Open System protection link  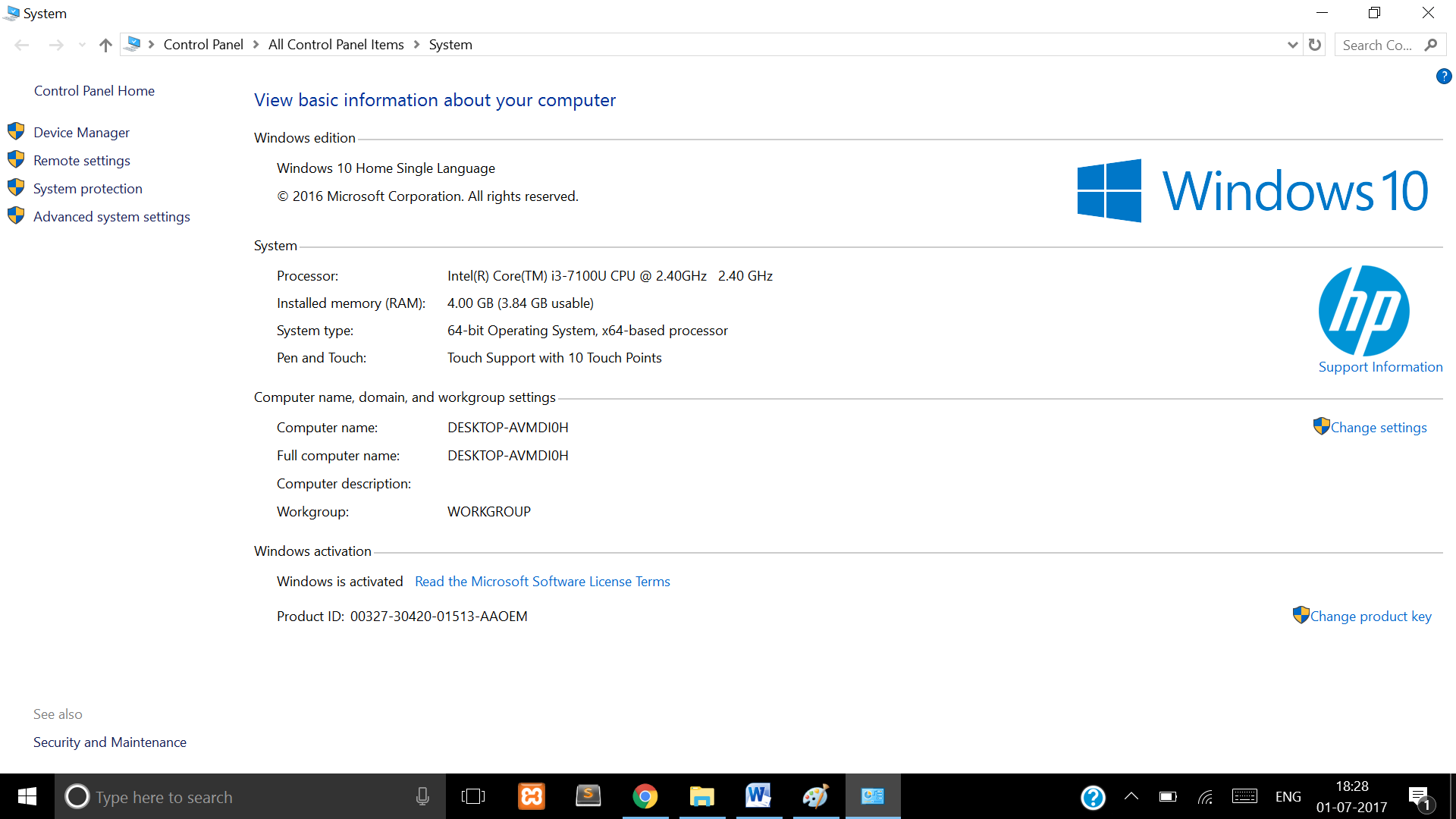point(87,189)
